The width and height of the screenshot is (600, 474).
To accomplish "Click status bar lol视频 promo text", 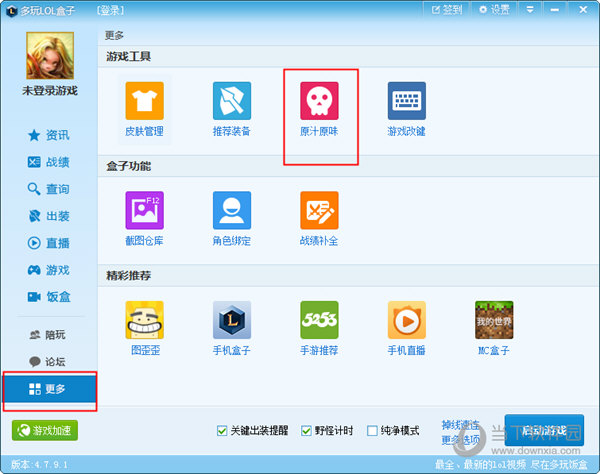I will pos(511,464).
